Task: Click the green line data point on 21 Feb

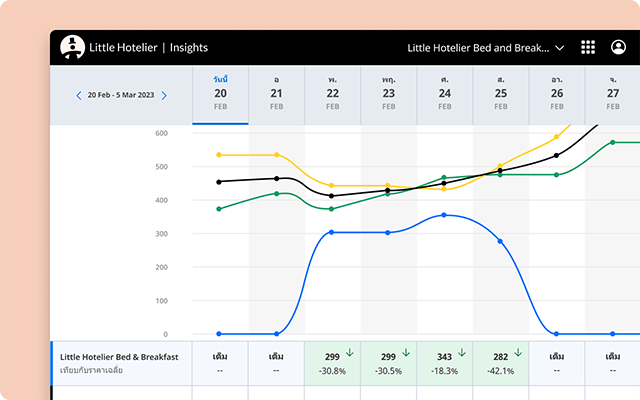Action: point(277,193)
